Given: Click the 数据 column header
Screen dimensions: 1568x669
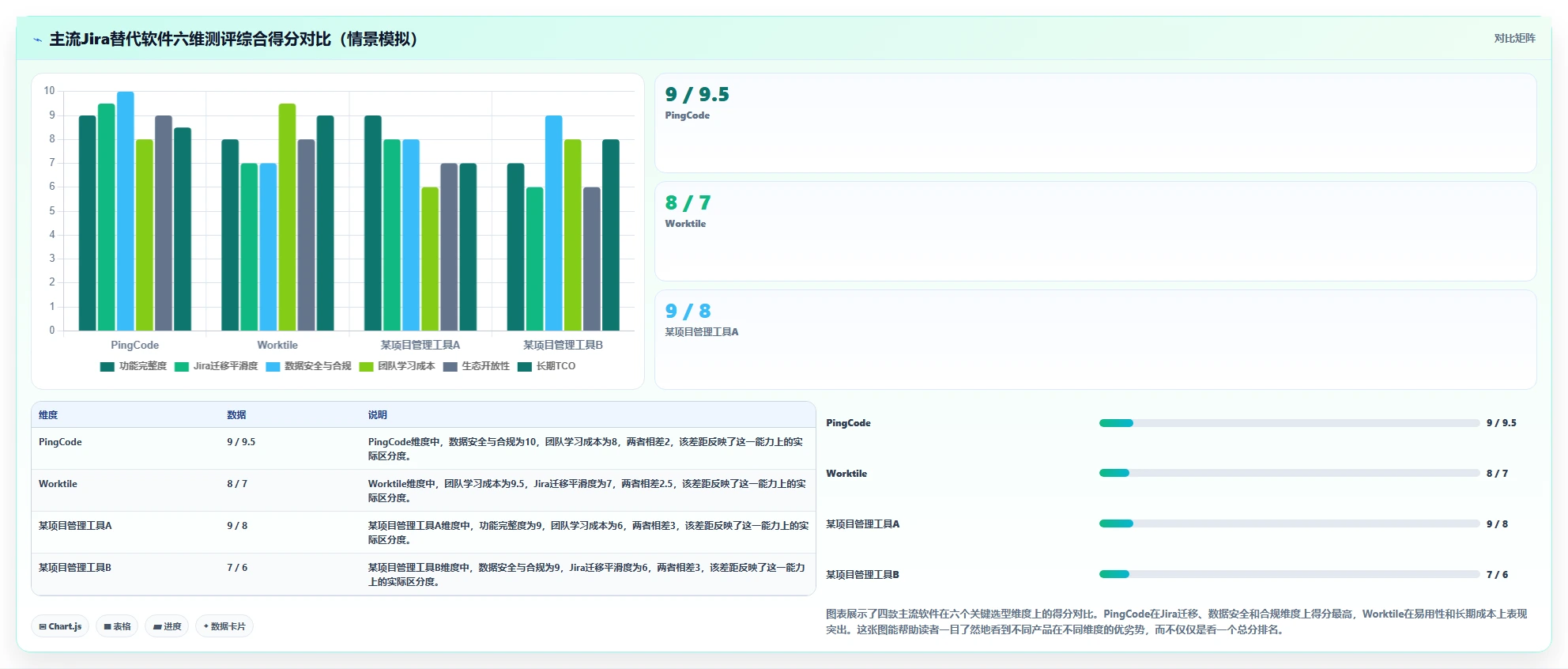Looking at the screenshot, I should (x=236, y=415).
